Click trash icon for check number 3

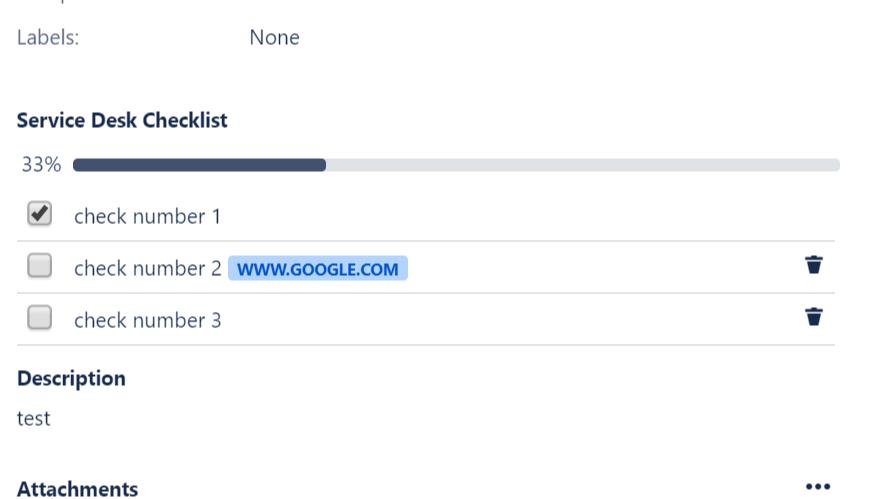click(x=814, y=317)
